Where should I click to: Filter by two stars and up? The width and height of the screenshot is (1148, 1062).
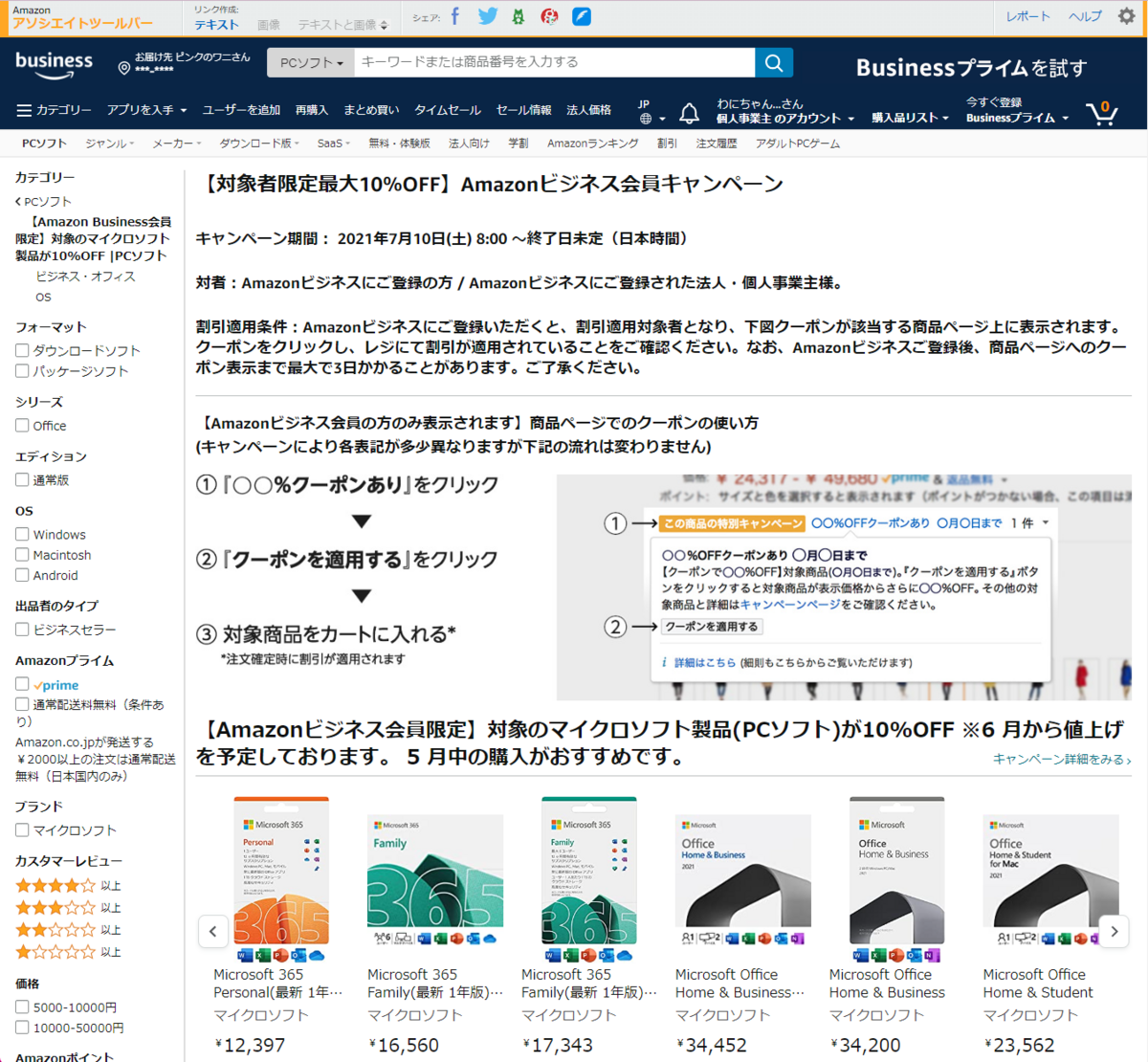68,929
